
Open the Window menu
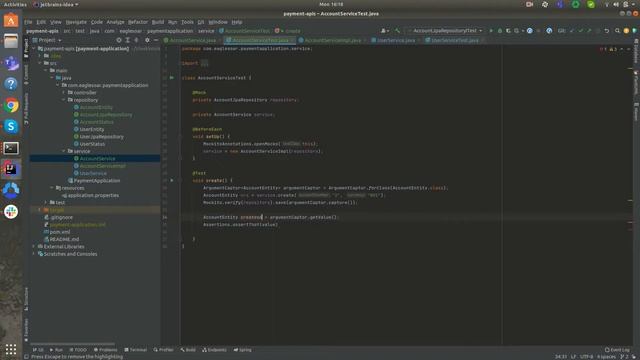pyautogui.click(x=218, y=22)
